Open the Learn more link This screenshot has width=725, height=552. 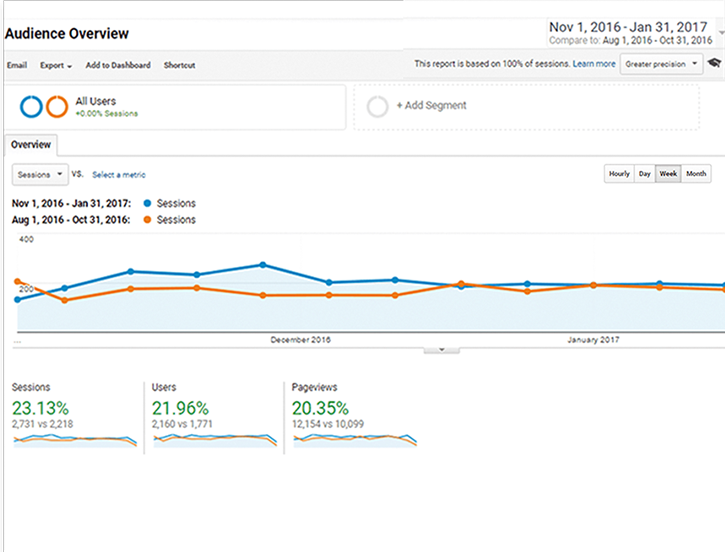click(x=594, y=64)
